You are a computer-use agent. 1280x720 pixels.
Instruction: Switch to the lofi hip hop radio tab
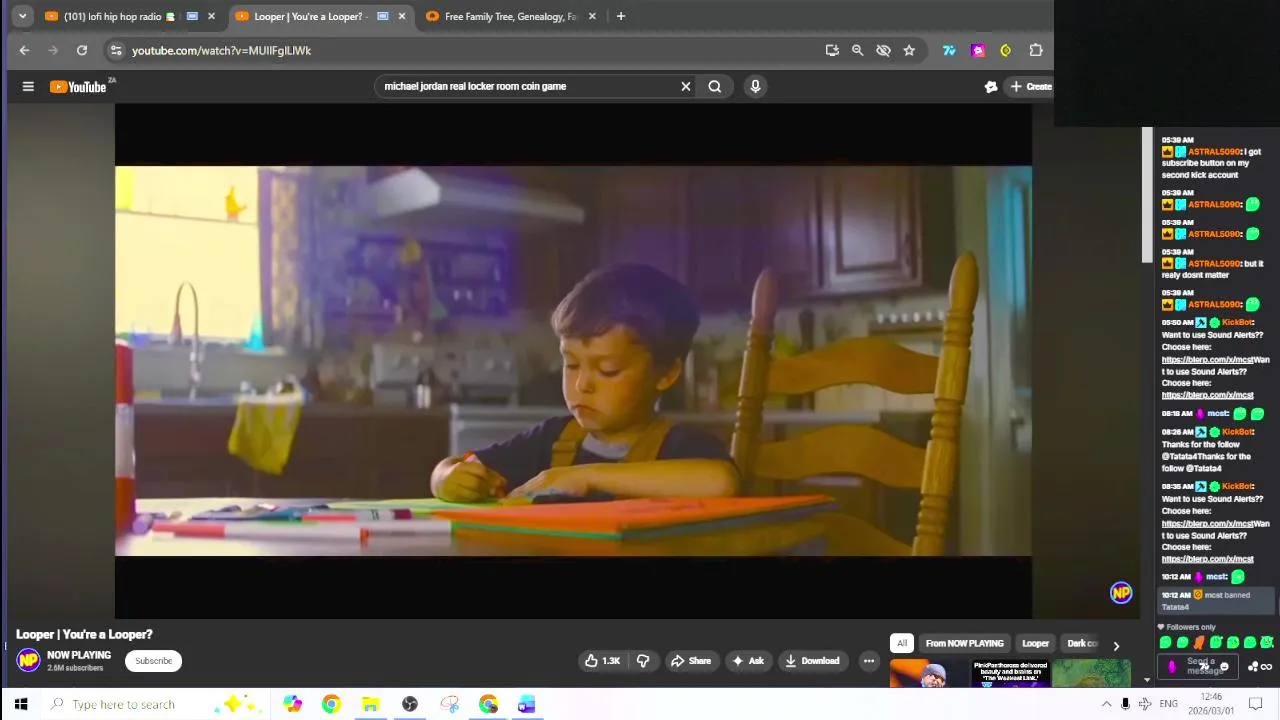coord(112,16)
